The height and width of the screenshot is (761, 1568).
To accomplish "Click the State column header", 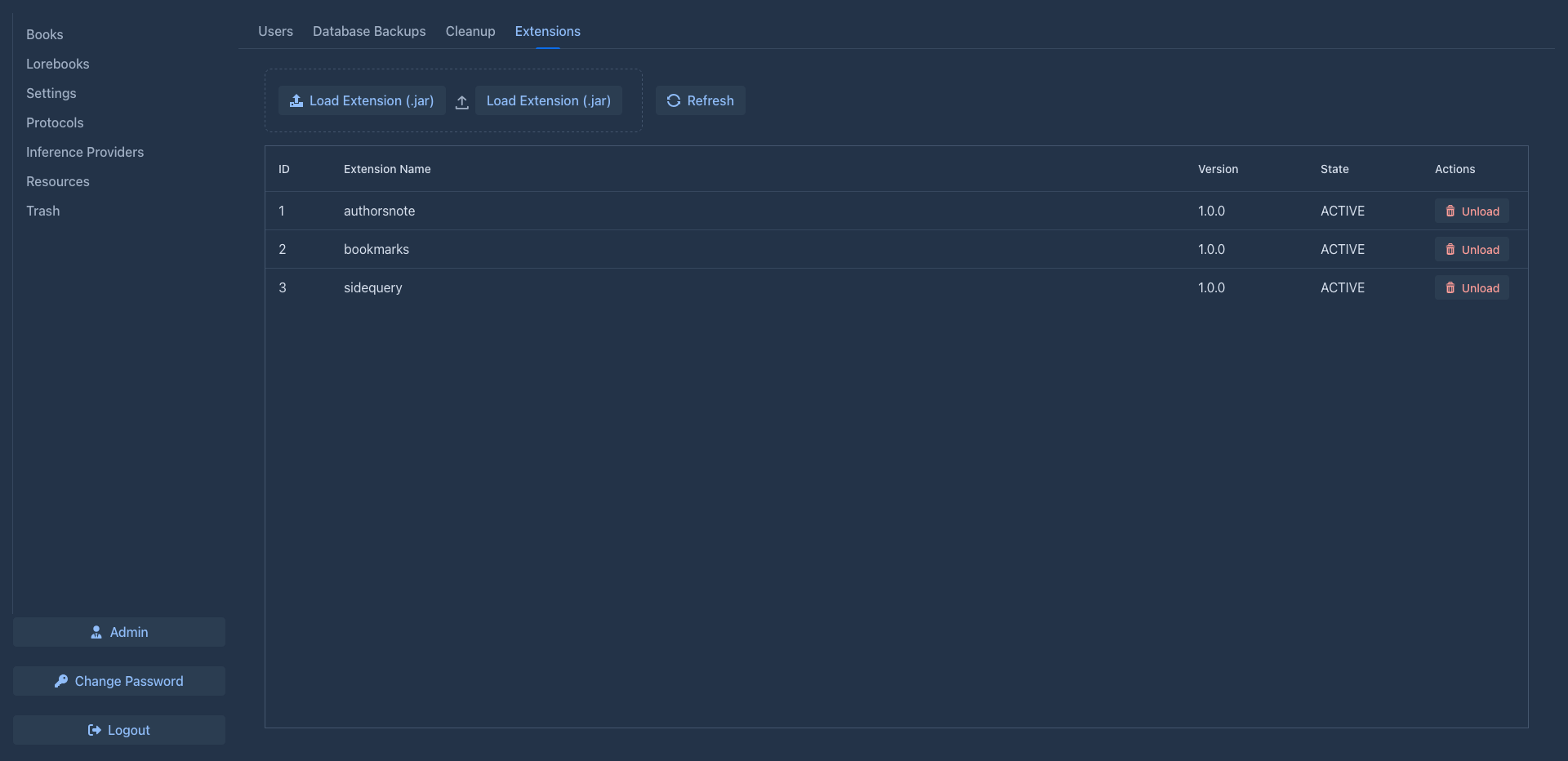I will (x=1334, y=169).
